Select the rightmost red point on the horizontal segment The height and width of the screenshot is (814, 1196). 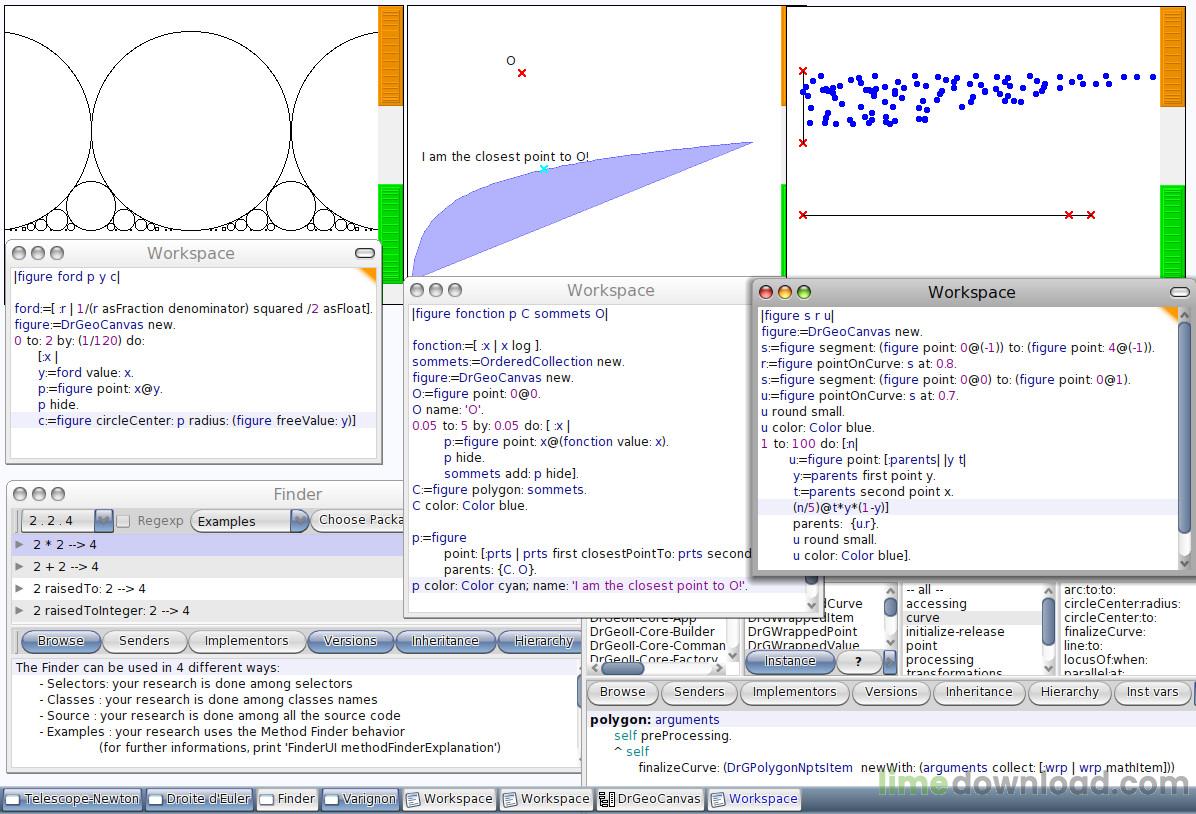(1091, 215)
